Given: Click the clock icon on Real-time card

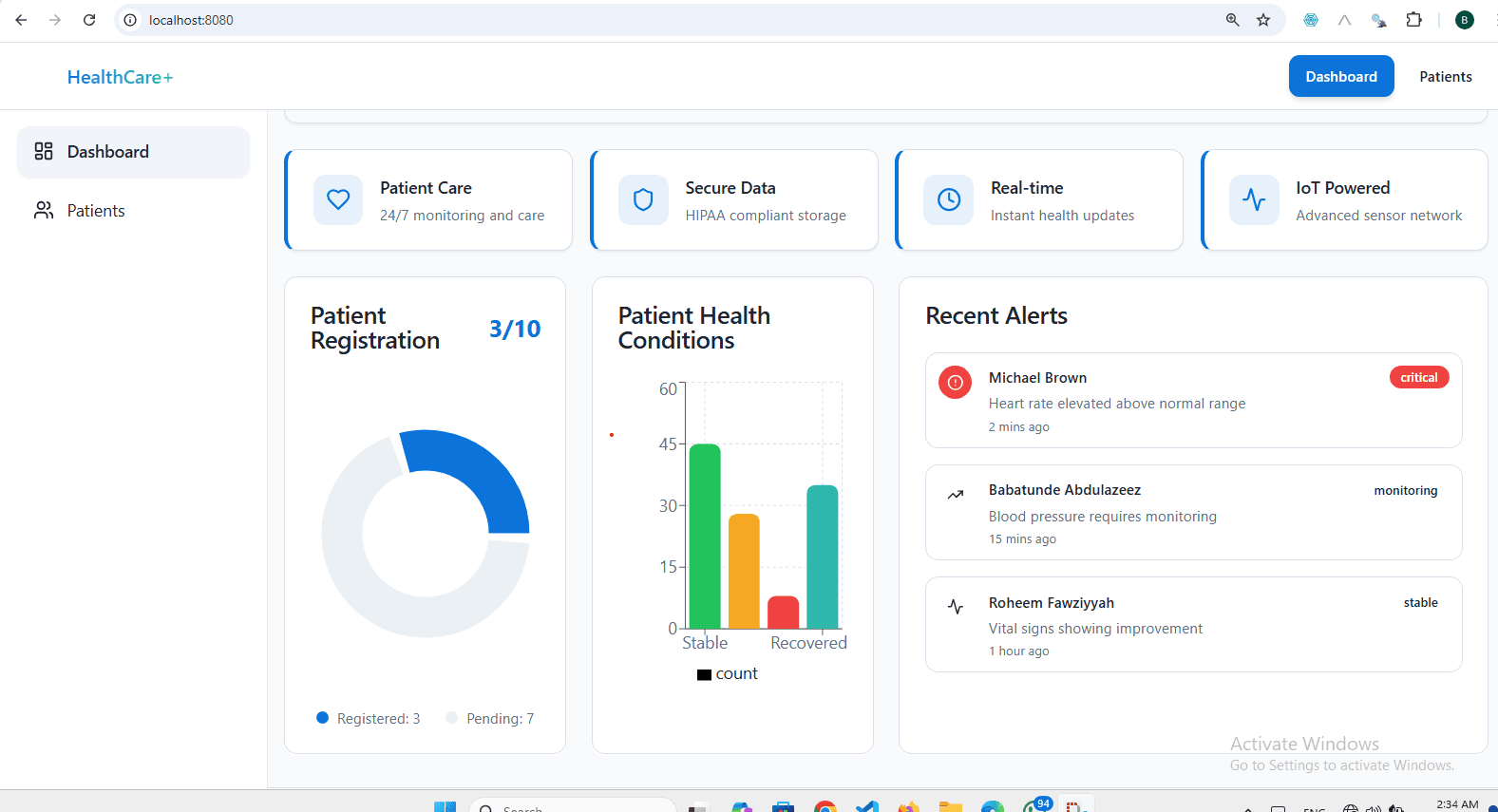Looking at the screenshot, I should click(x=948, y=199).
